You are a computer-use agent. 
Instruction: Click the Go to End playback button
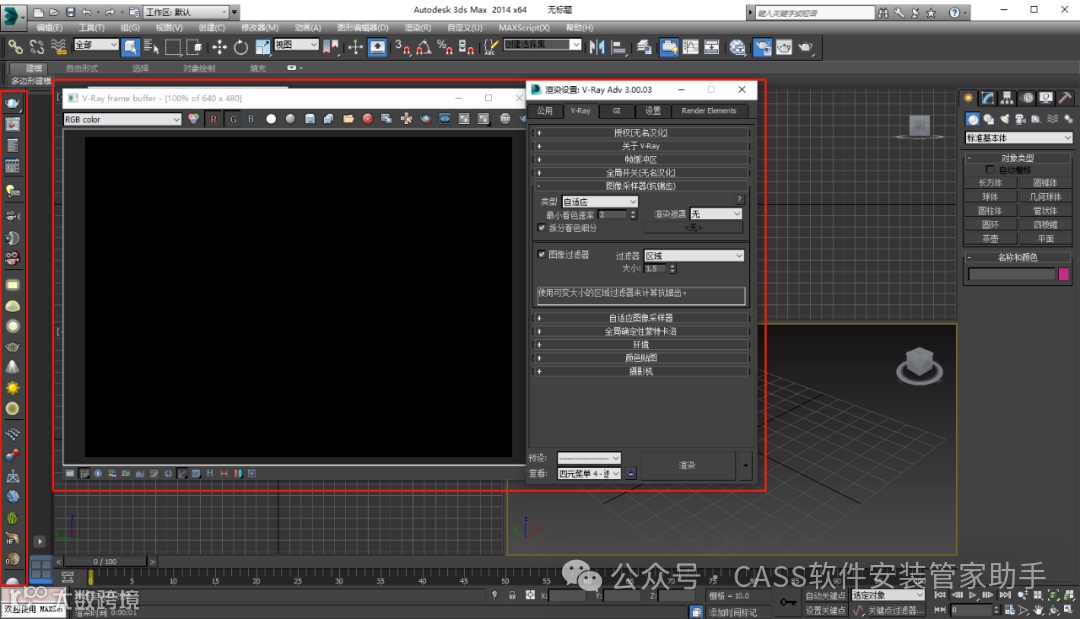1006,595
